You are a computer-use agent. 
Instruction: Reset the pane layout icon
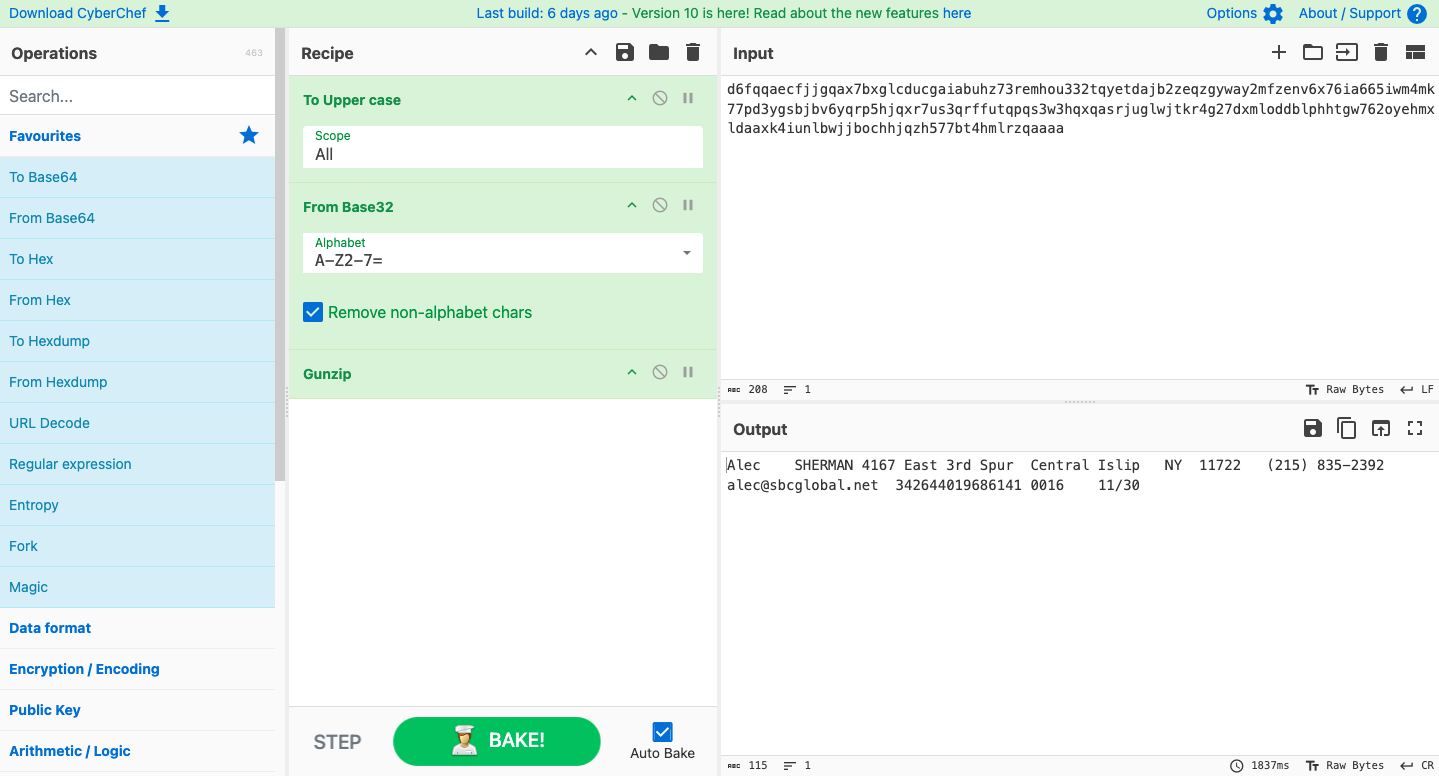[x=1414, y=53]
